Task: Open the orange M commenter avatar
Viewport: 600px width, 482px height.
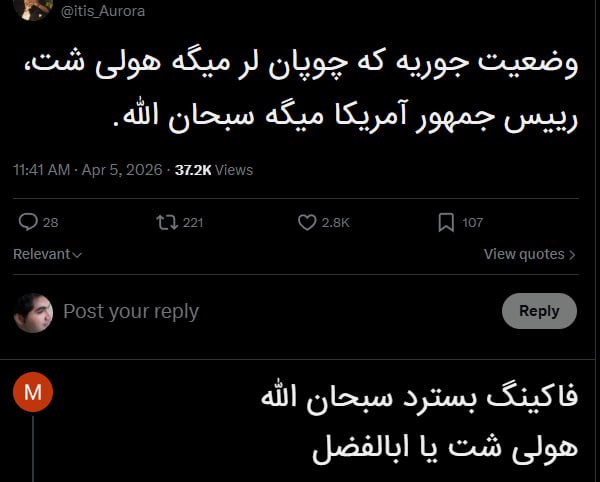Action: click(x=33, y=393)
